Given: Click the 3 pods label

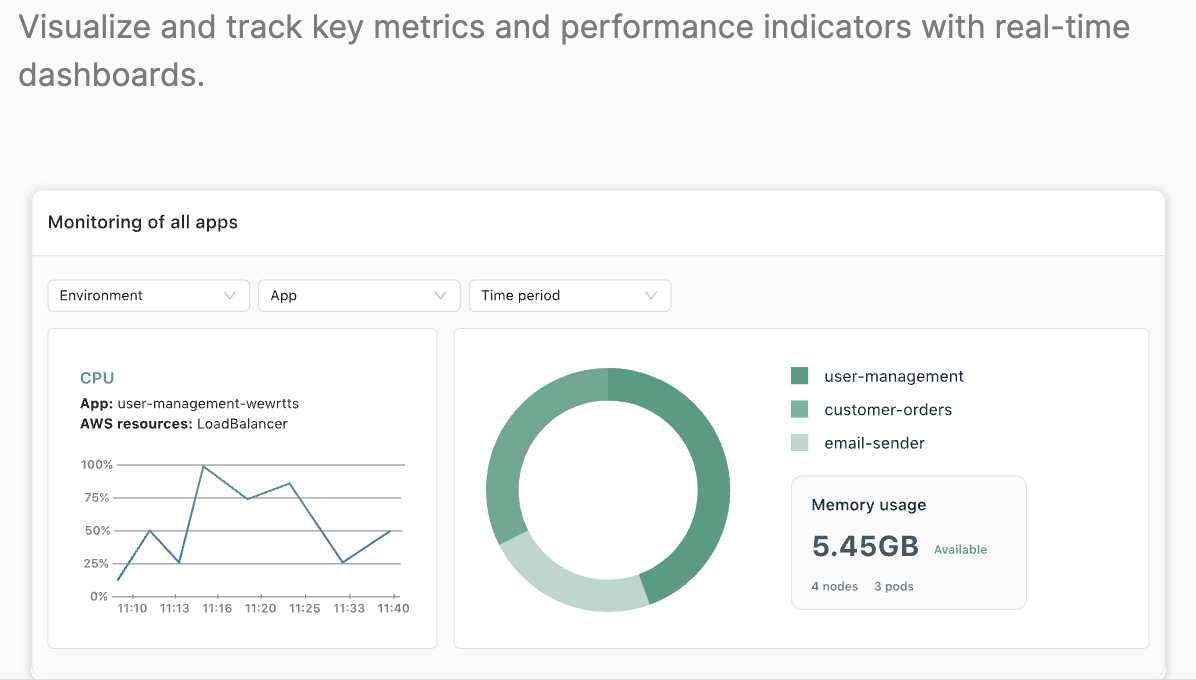Looking at the screenshot, I should pyautogui.click(x=893, y=586).
